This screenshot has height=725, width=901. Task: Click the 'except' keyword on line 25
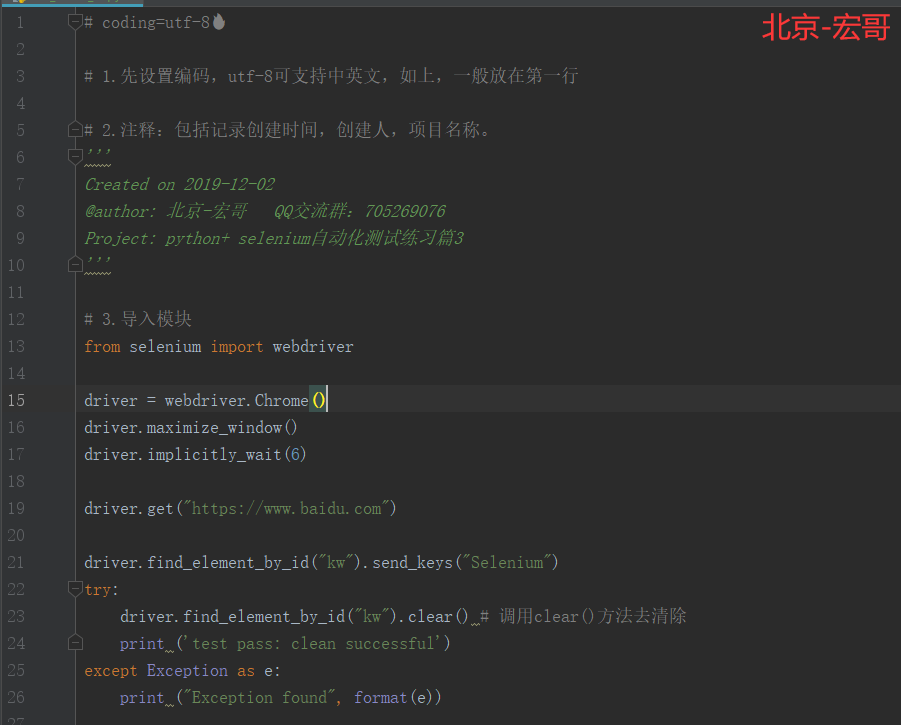coord(111,671)
